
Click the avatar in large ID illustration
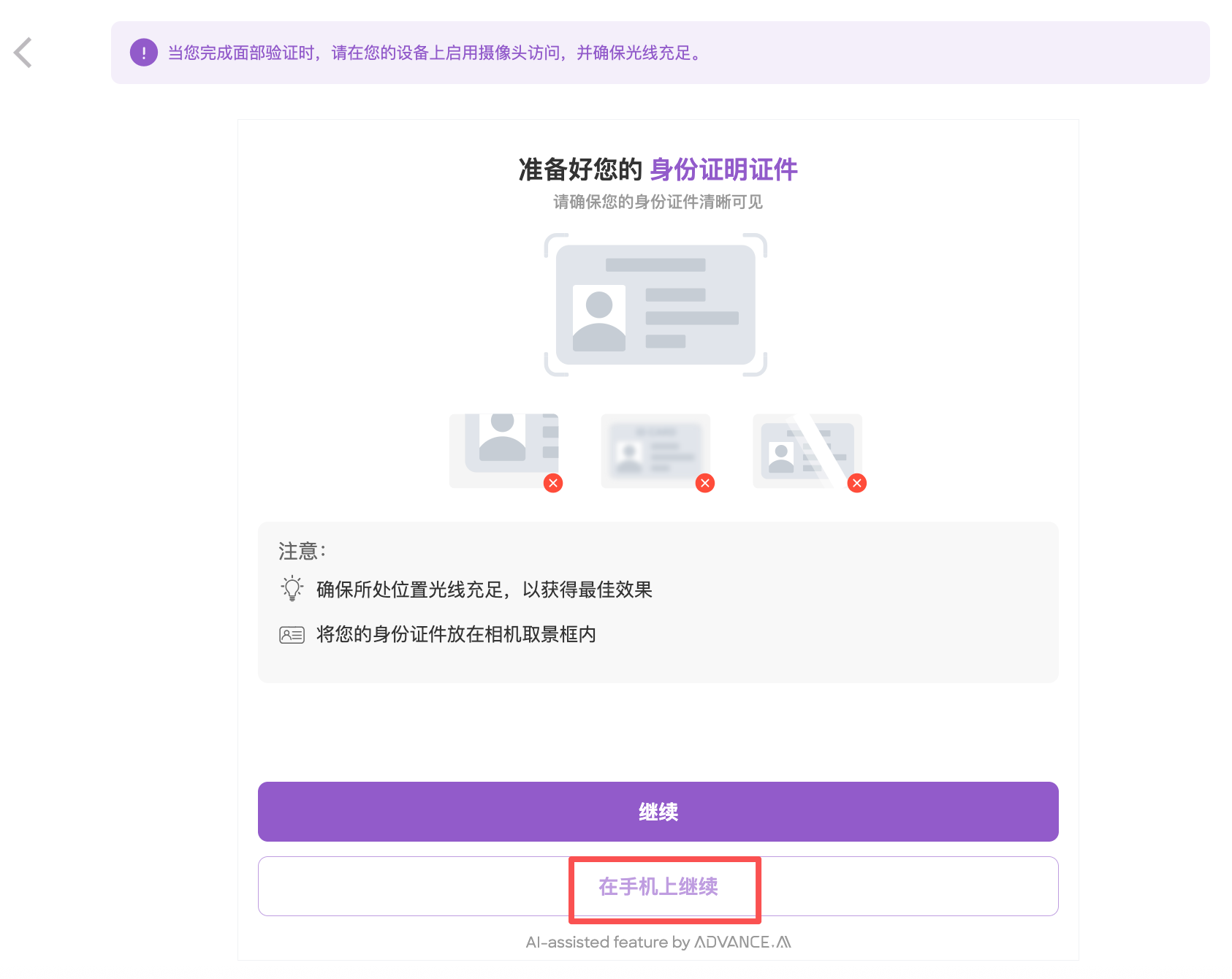click(599, 318)
